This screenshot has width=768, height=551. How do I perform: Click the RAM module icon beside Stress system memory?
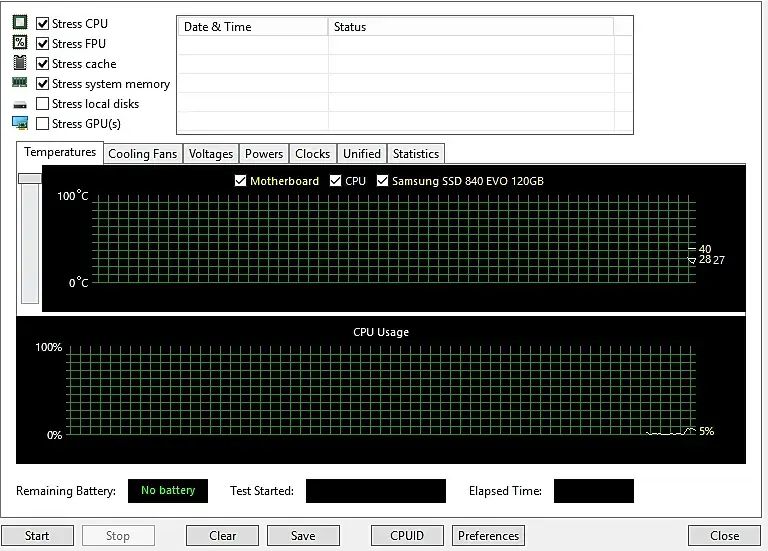20,82
